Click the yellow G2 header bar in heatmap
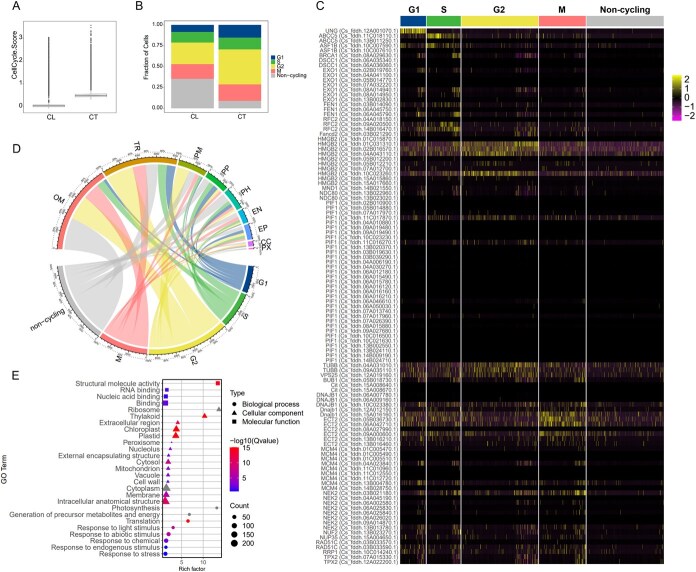This screenshot has height=572, width=696. click(500, 21)
